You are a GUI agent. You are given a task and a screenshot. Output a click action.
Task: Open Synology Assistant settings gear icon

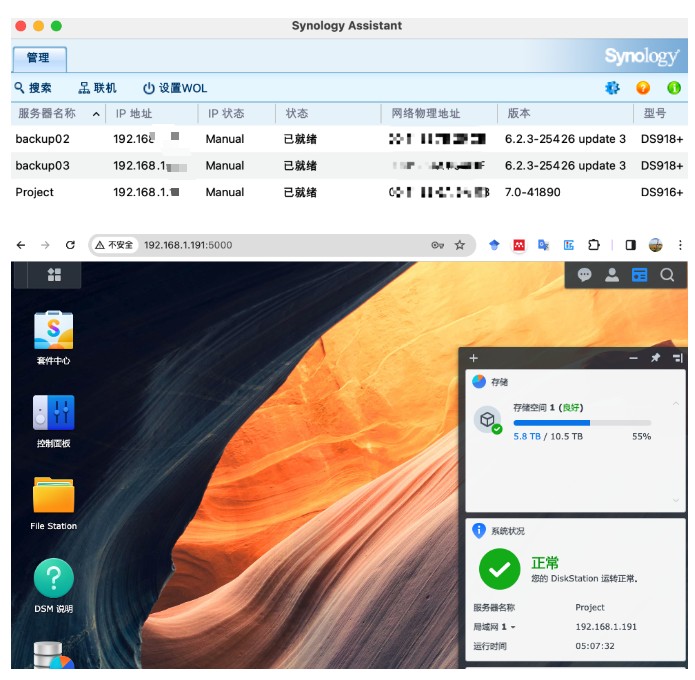612,88
